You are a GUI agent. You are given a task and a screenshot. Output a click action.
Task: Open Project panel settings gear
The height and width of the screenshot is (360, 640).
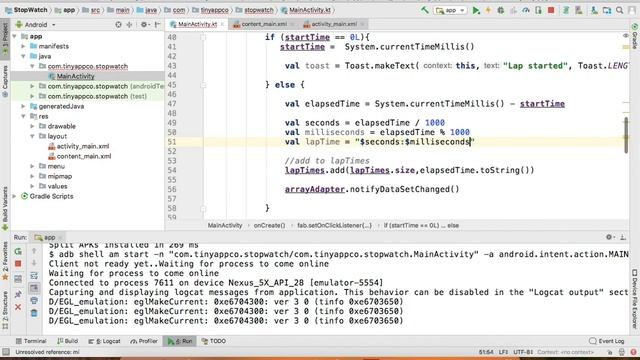[x=144, y=24]
